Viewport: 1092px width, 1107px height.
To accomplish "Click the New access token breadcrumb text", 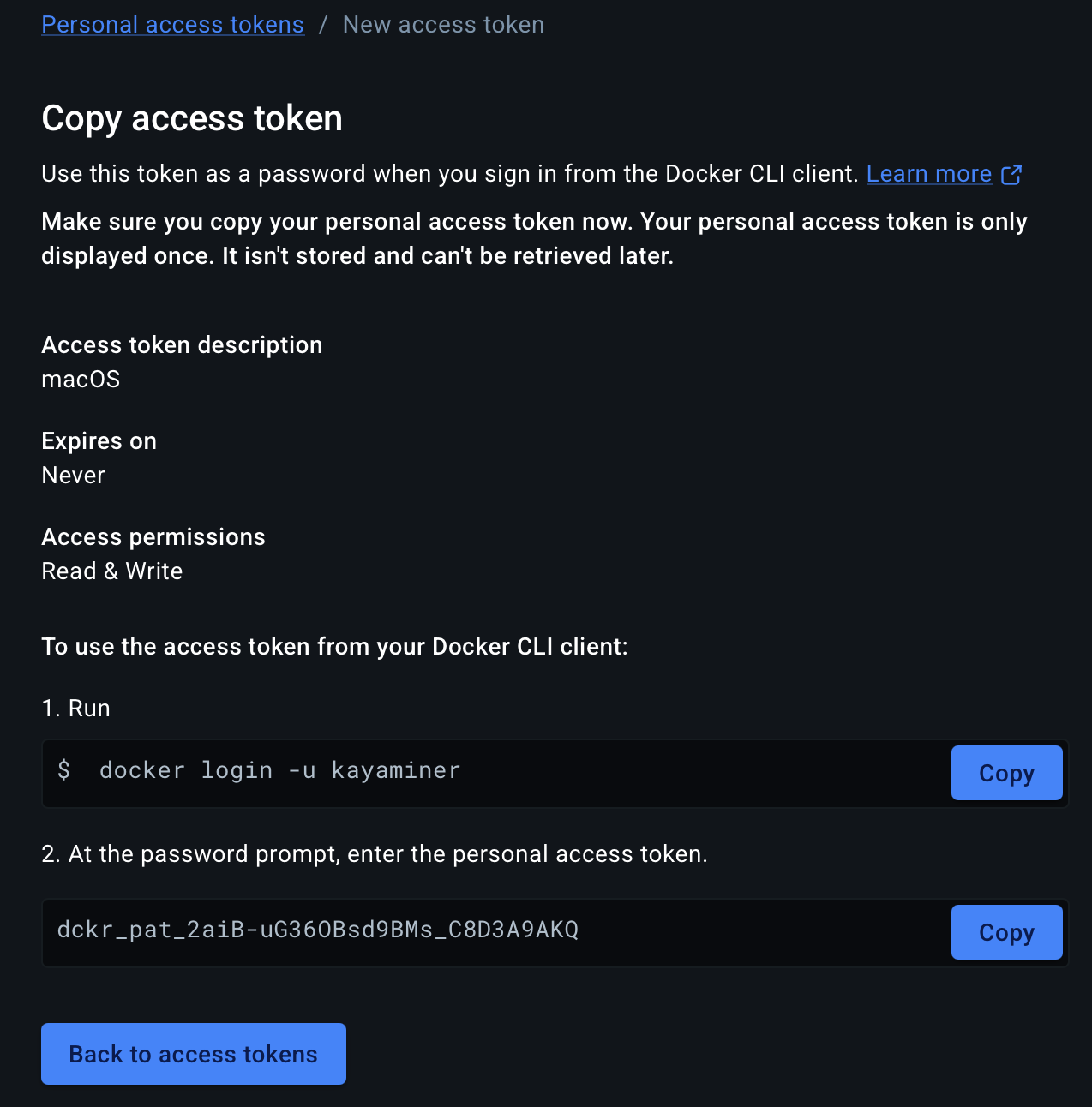I will coord(443,25).
